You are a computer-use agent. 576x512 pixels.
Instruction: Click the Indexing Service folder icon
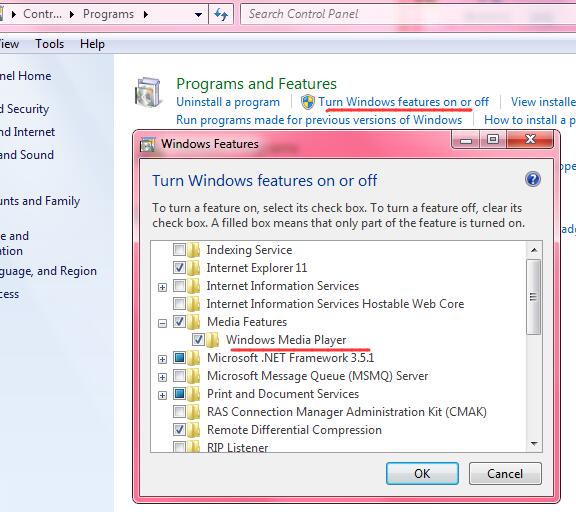[x=193, y=250]
